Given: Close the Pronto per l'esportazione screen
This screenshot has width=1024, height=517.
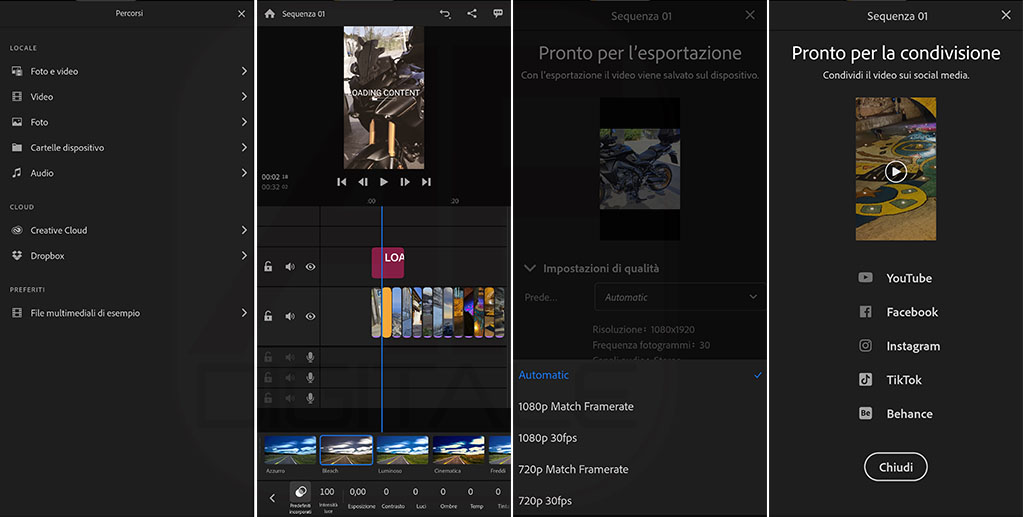Looking at the screenshot, I should (x=750, y=14).
